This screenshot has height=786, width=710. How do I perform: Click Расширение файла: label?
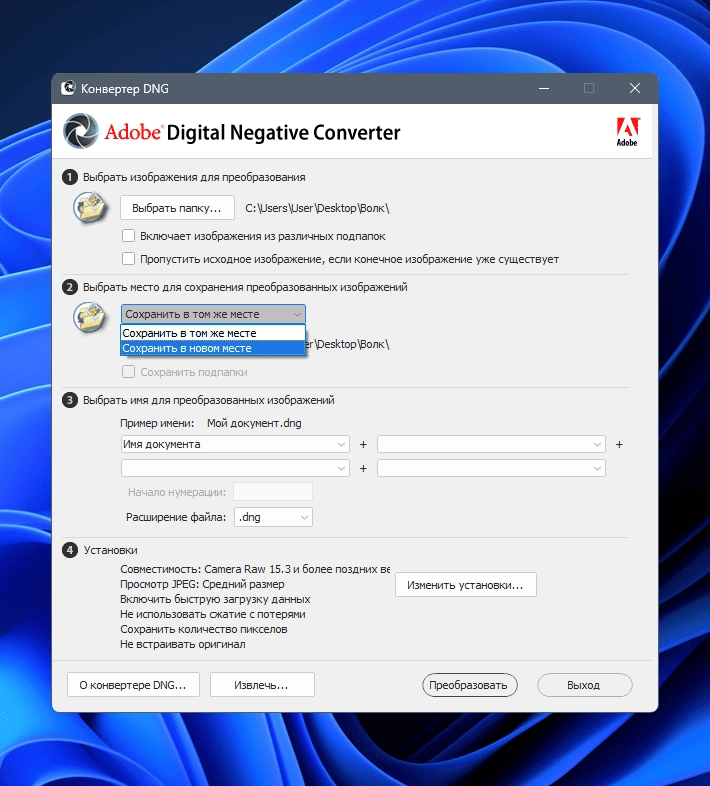click(x=176, y=517)
